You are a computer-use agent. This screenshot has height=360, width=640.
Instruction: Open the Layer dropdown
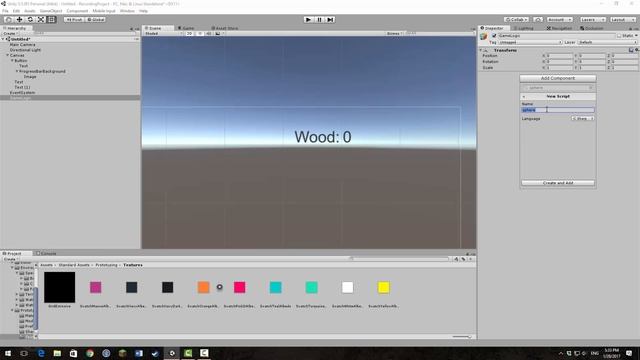point(607,42)
